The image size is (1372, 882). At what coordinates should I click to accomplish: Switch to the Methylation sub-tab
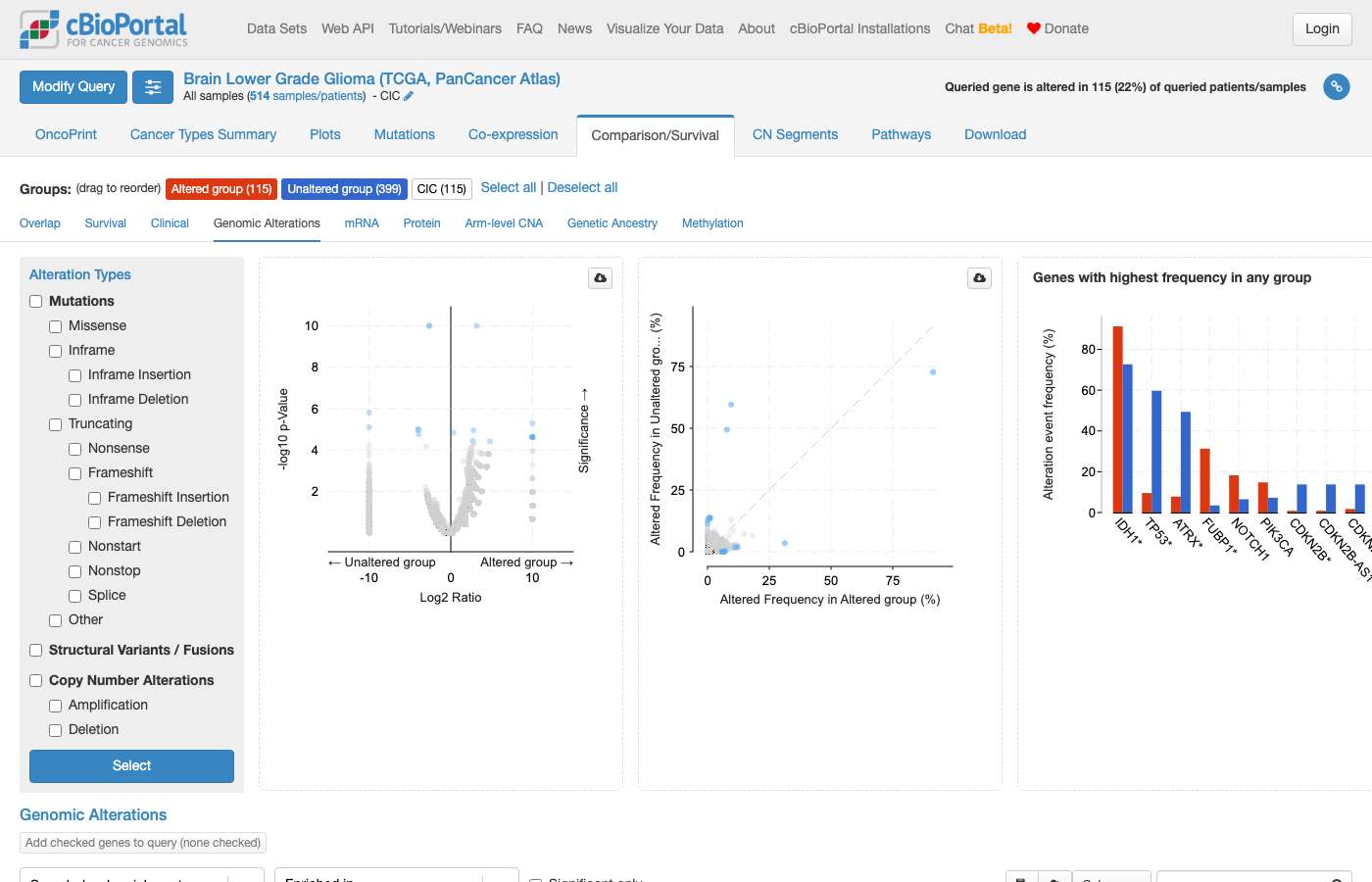tap(712, 223)
